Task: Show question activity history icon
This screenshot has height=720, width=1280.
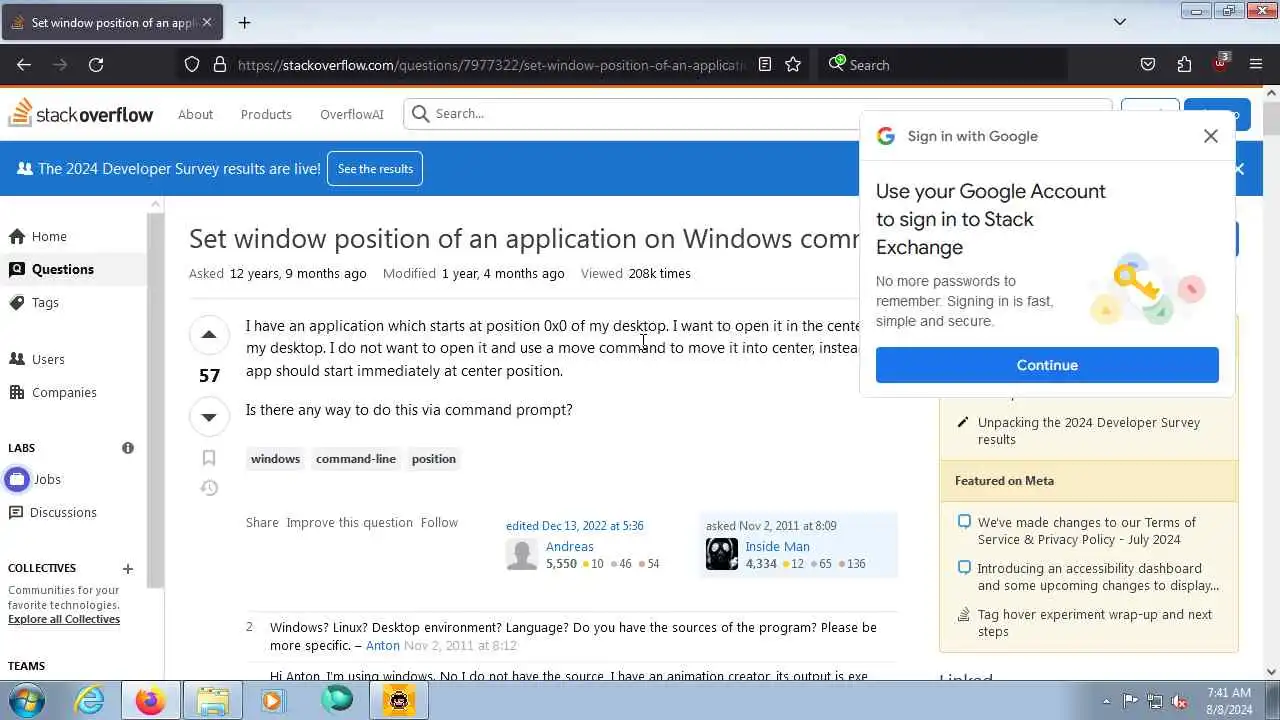Action: pyautogui.click(x=209, y=488)
